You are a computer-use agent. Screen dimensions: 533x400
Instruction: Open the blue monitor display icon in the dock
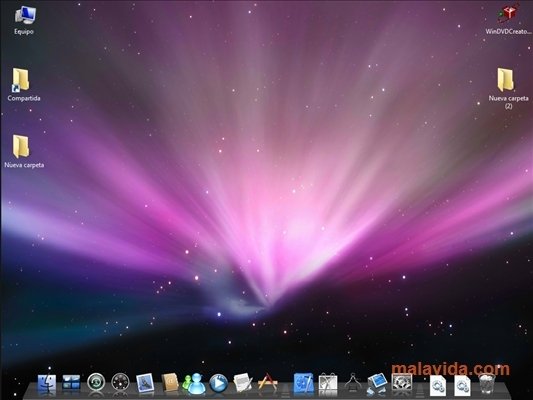tap(377, 384)
